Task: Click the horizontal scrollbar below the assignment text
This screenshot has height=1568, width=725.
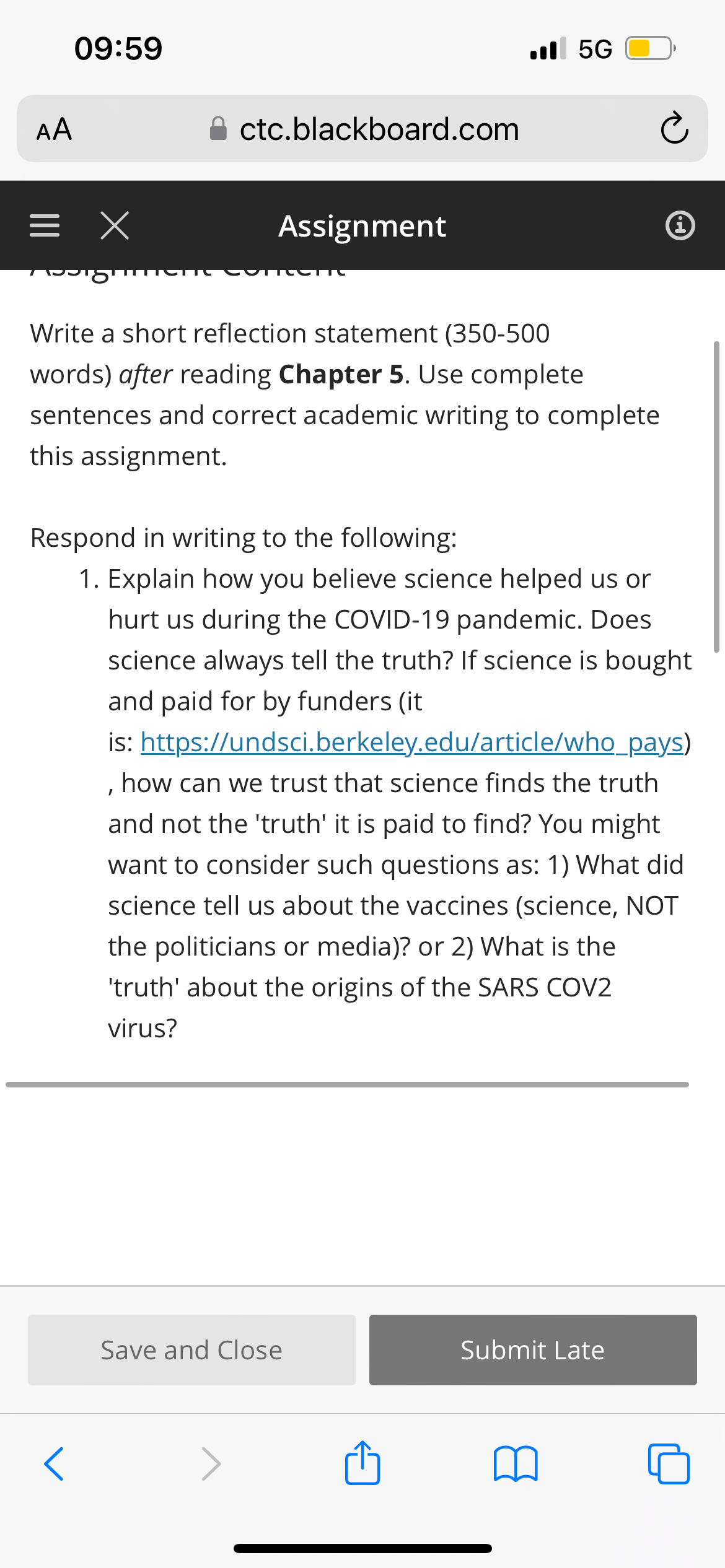Action: point(347,1084)
